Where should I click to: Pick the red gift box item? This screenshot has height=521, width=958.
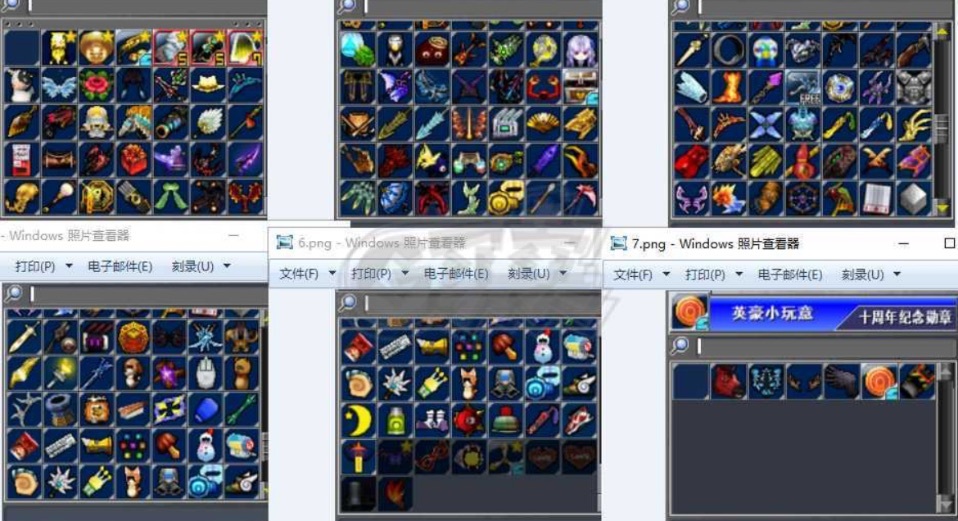pos(133,159)
